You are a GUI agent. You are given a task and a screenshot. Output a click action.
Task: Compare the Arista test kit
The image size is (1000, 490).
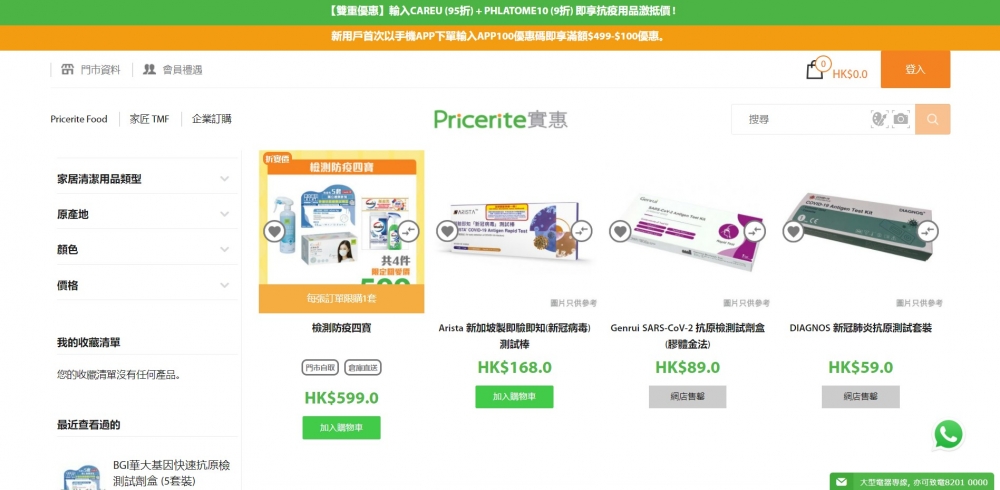(582, 231)
